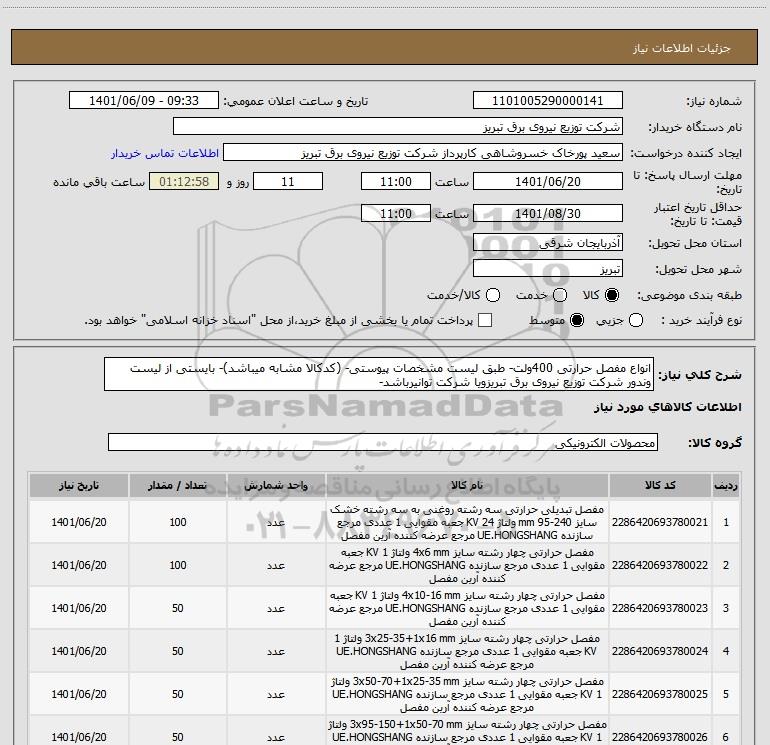This screenshot has width=770, height=745.
Task: Click row 3 item name with 4x10-16 mm
Action: [467, 608]
